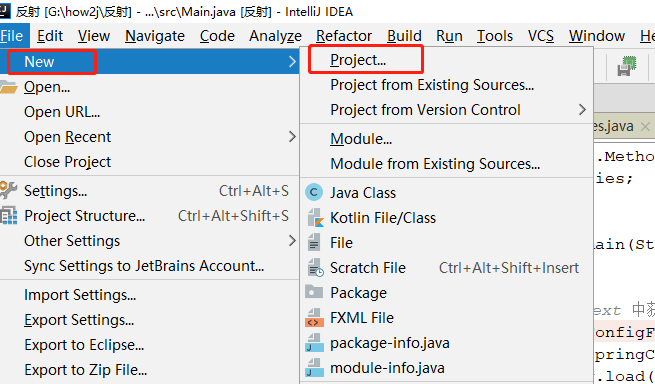This screenshot has width=655, height=384.
Task: Expand the Open Recent submenu arrow
Action: [x=292, y=137]
